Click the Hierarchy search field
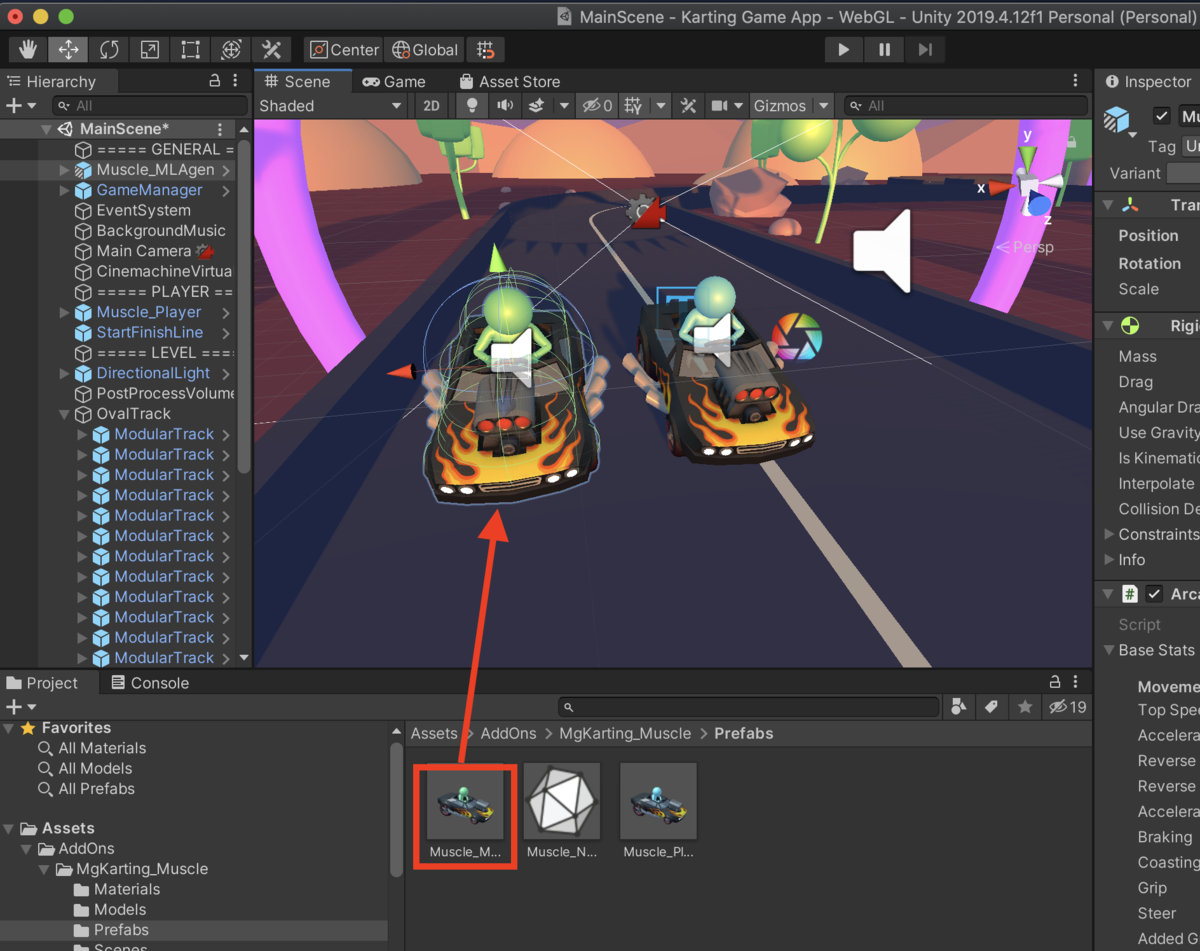This screenshot has width=1200, height=951. 150,106
